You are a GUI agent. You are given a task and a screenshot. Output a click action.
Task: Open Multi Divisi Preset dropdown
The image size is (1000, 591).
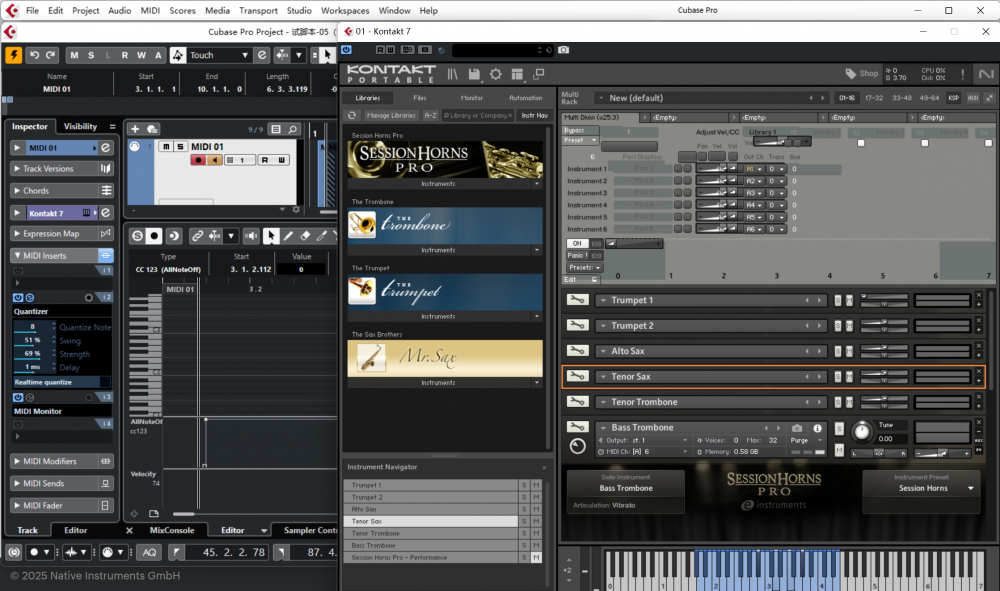pos(580,140)
